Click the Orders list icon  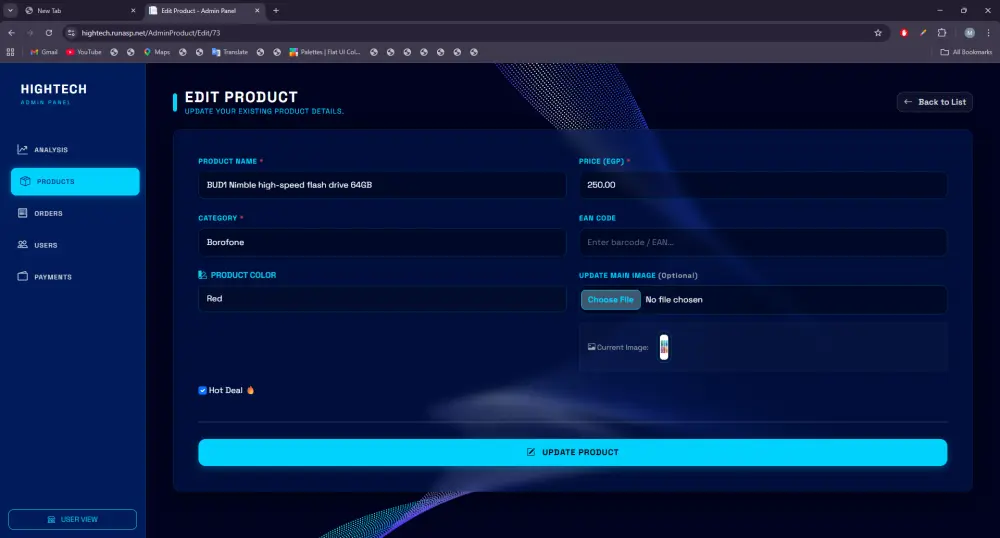click(22, 213)
